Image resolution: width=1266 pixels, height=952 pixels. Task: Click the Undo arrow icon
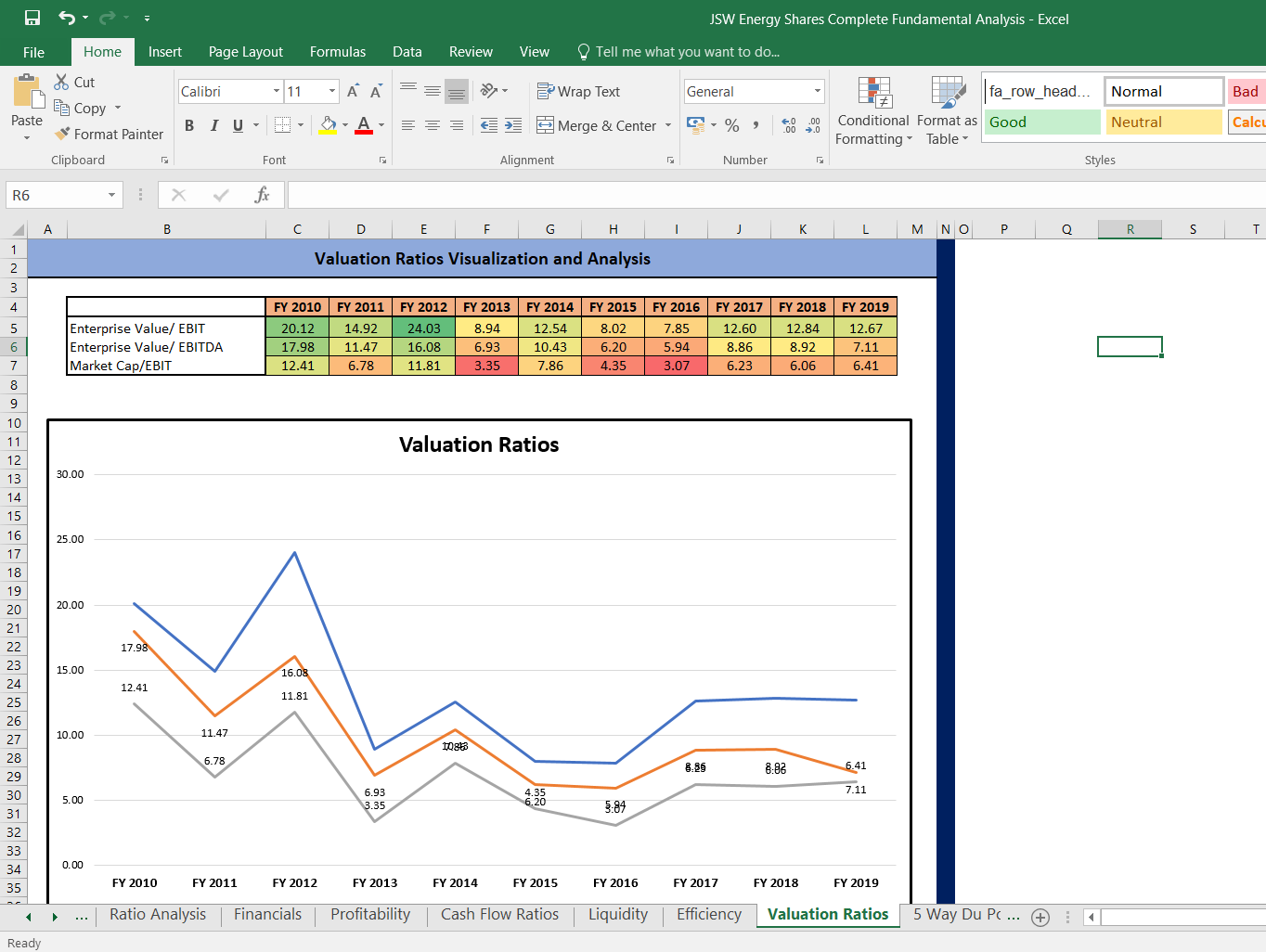[x=67, y=18]
